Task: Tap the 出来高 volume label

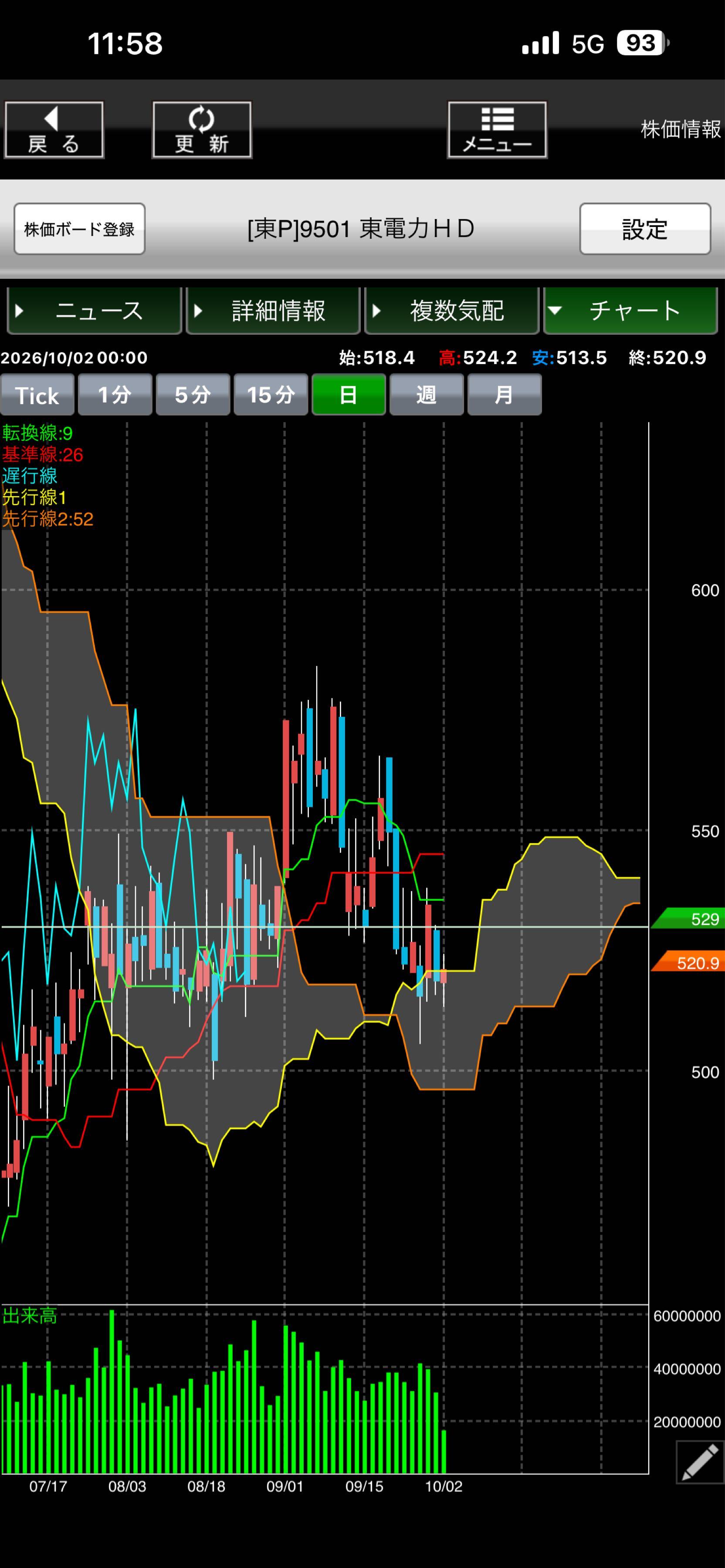Action: (29, 1316)
